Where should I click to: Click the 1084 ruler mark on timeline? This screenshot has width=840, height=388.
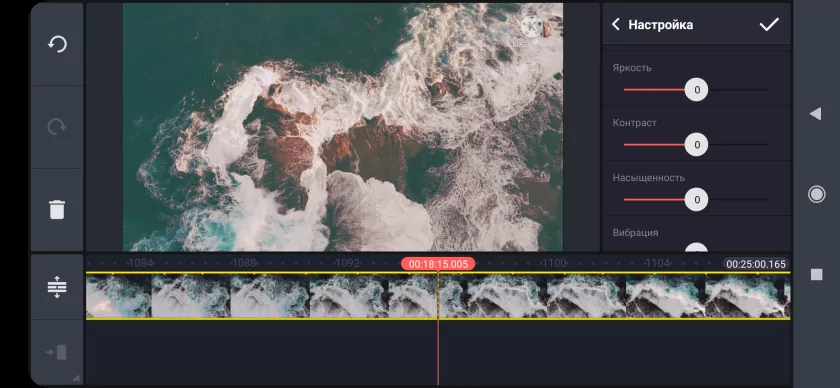click(x=140, y=263)
